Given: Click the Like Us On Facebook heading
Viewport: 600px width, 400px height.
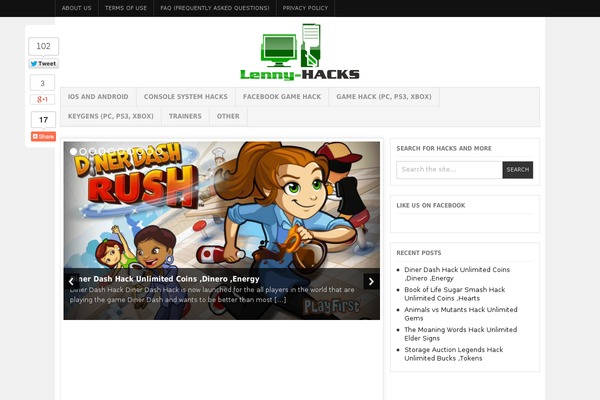Looking at the screenshot, I should 431,206.
